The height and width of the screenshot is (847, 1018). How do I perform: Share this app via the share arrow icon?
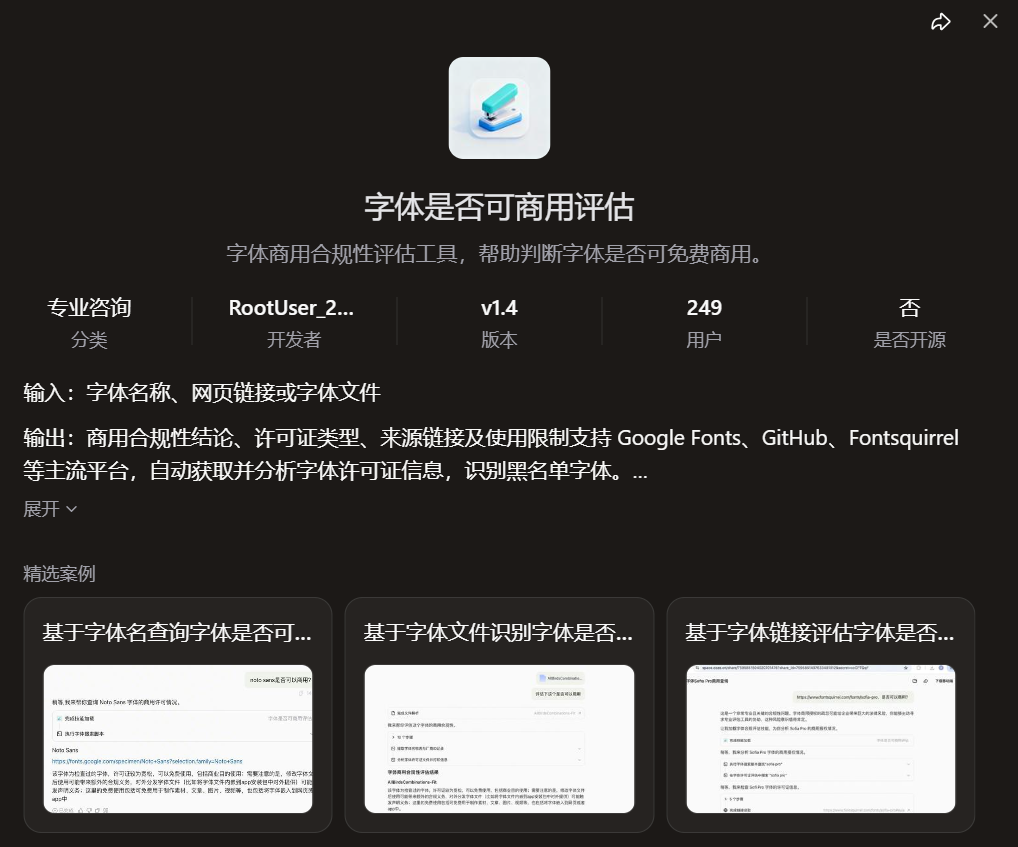point(941,21)
